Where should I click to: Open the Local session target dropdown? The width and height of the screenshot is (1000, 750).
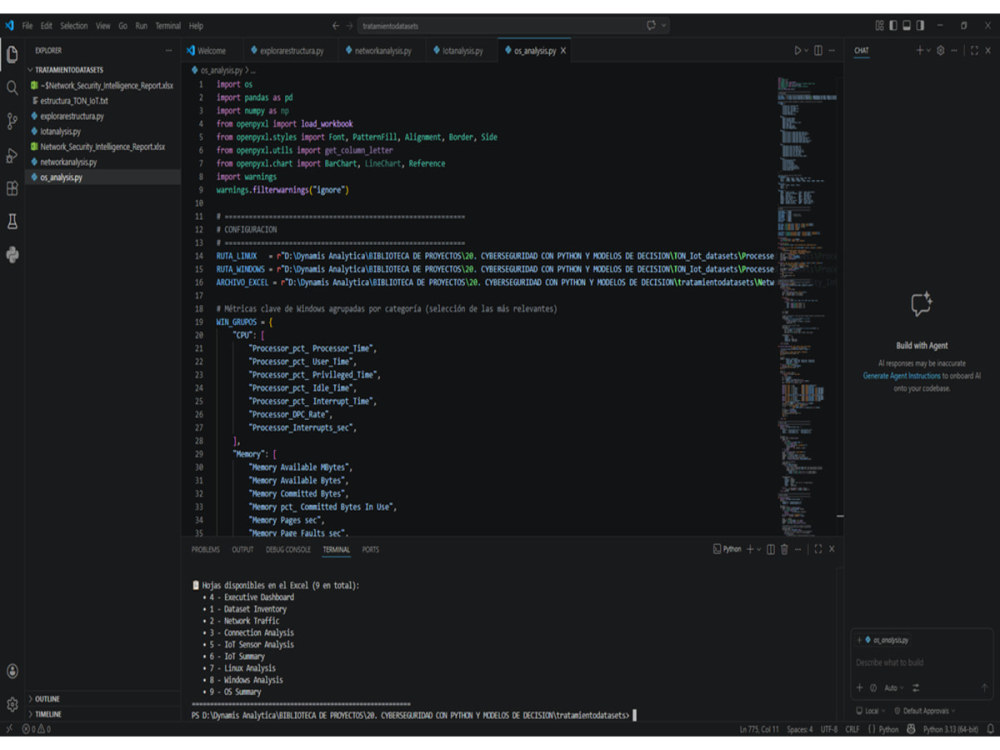point(871,710)
